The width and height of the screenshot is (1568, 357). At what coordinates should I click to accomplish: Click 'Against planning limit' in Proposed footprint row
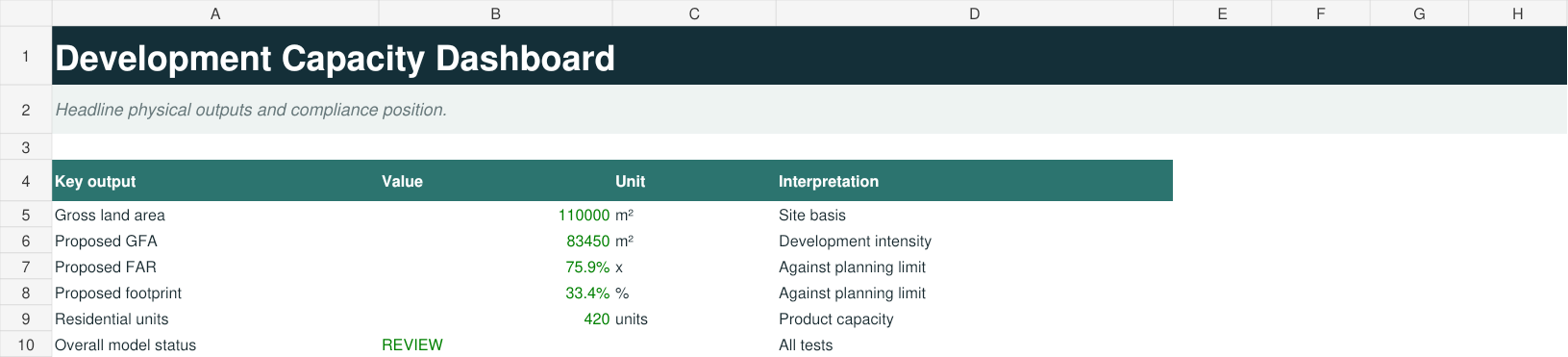(x=974, y=293)
